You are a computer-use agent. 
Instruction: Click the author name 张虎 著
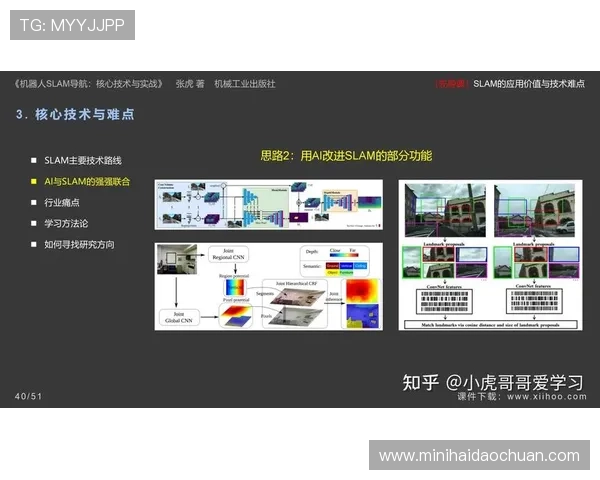click(x=190, y=84)
